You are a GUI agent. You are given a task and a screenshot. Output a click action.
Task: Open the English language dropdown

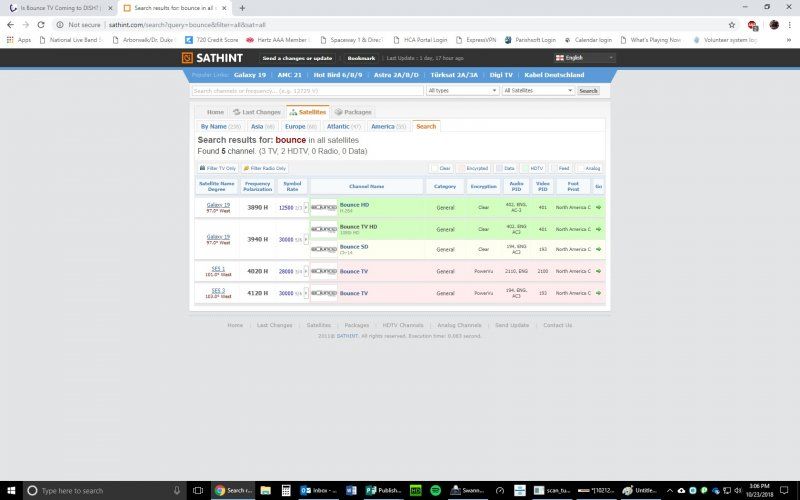coord(585,58)
